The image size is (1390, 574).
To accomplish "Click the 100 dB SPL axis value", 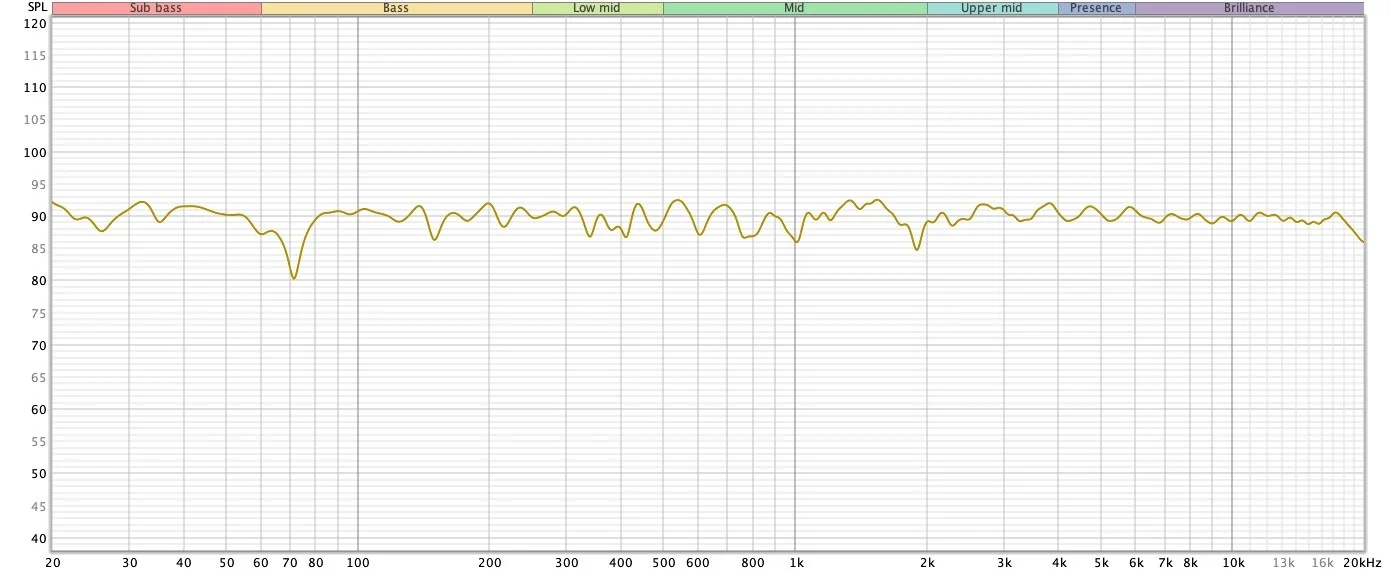I will click(x=36, y=152).
